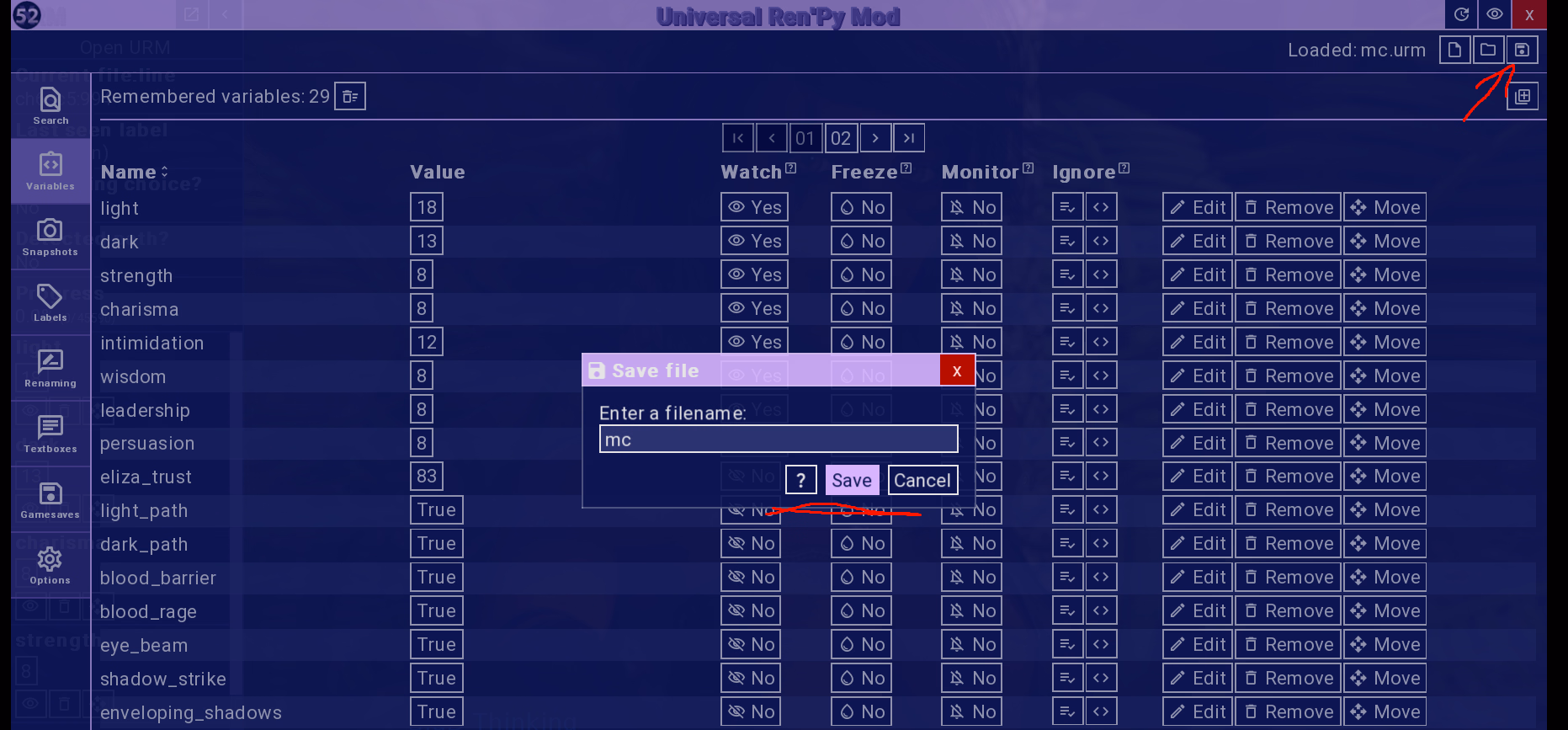Remove the eliza_trust variable
This screenshot has width=1568, height=730.
(x=1288, y=476)
